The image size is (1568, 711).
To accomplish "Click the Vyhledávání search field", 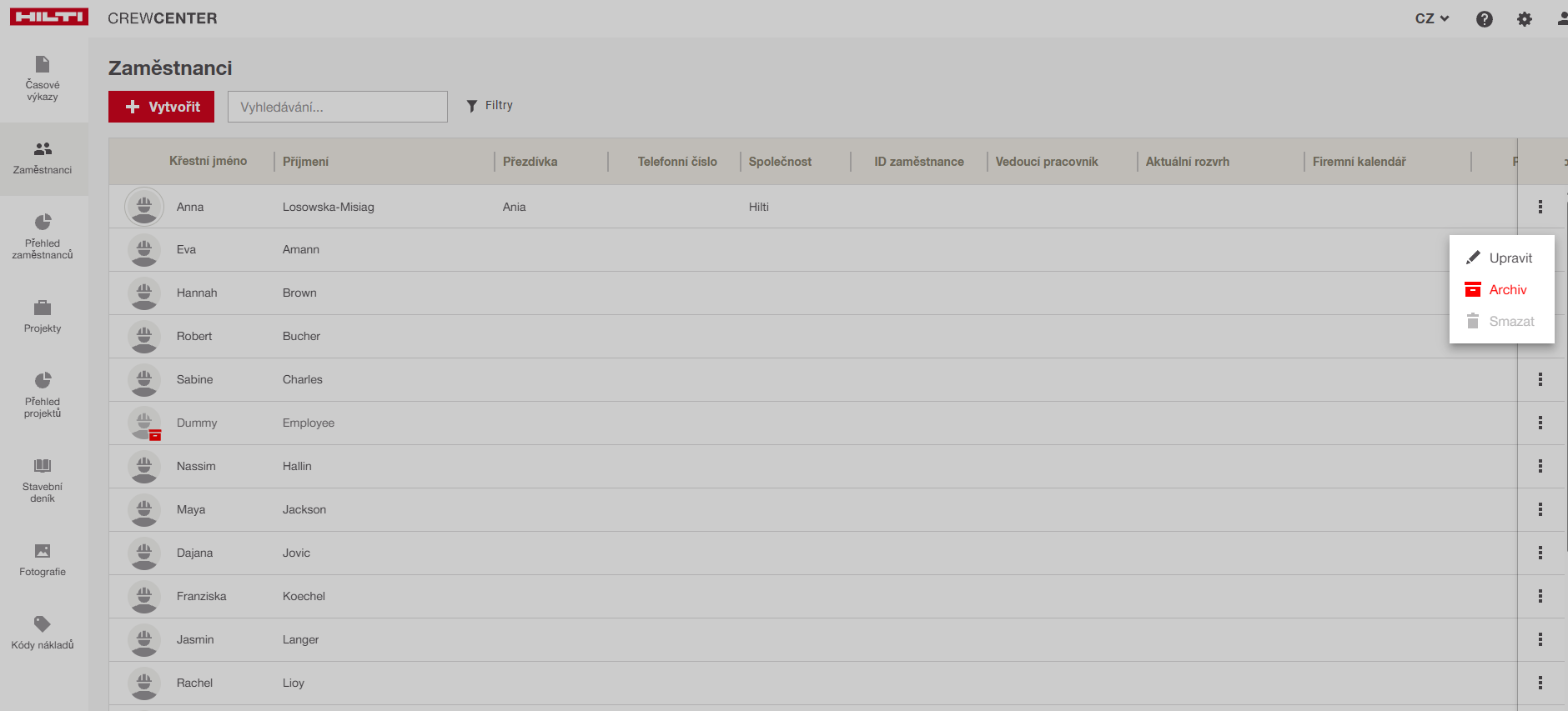I will click(x=337, y=107).
